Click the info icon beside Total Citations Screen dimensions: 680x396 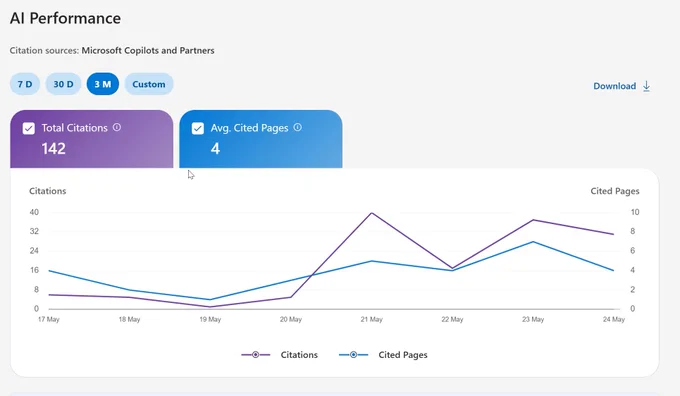coord(117,128)
